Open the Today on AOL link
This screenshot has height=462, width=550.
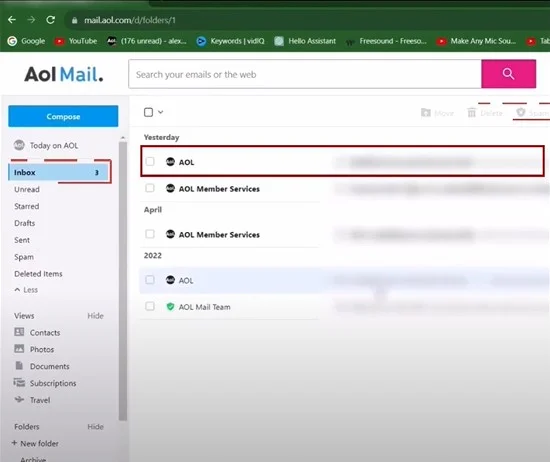[x=54, y=145]
